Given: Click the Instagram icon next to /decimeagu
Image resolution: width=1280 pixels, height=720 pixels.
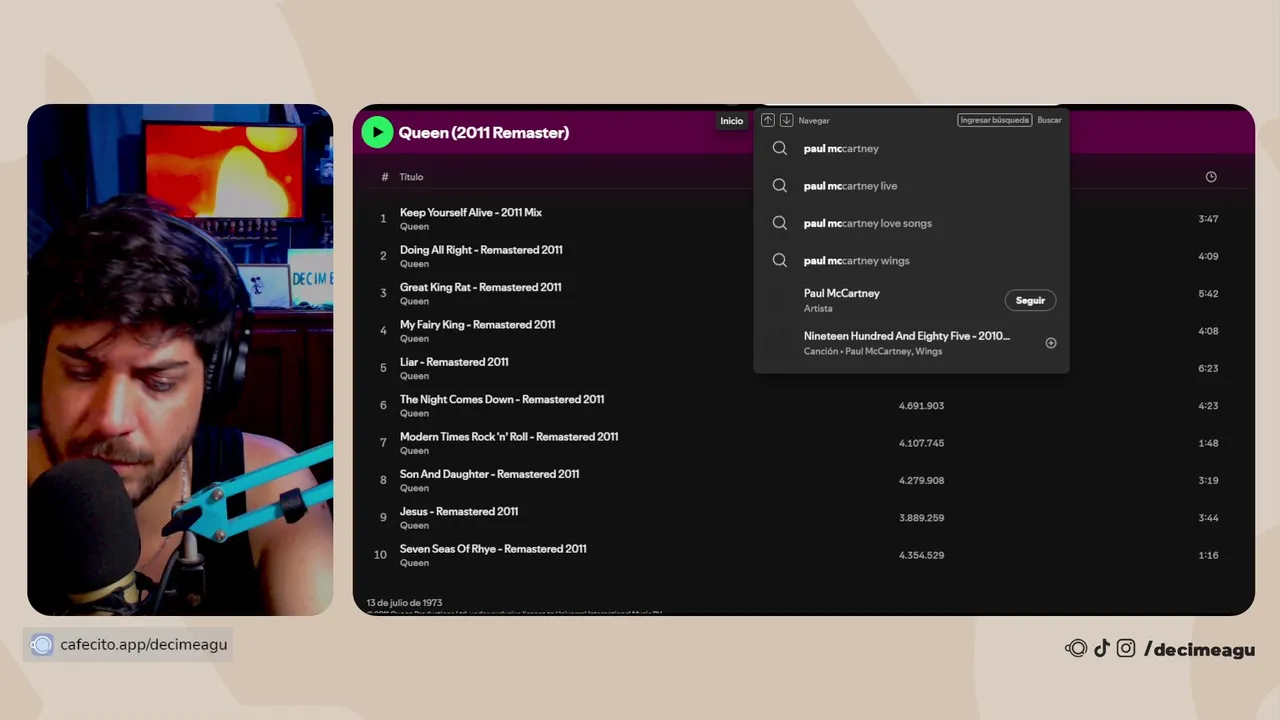Looking at the screenshot, I should (x=1126, y=649).
